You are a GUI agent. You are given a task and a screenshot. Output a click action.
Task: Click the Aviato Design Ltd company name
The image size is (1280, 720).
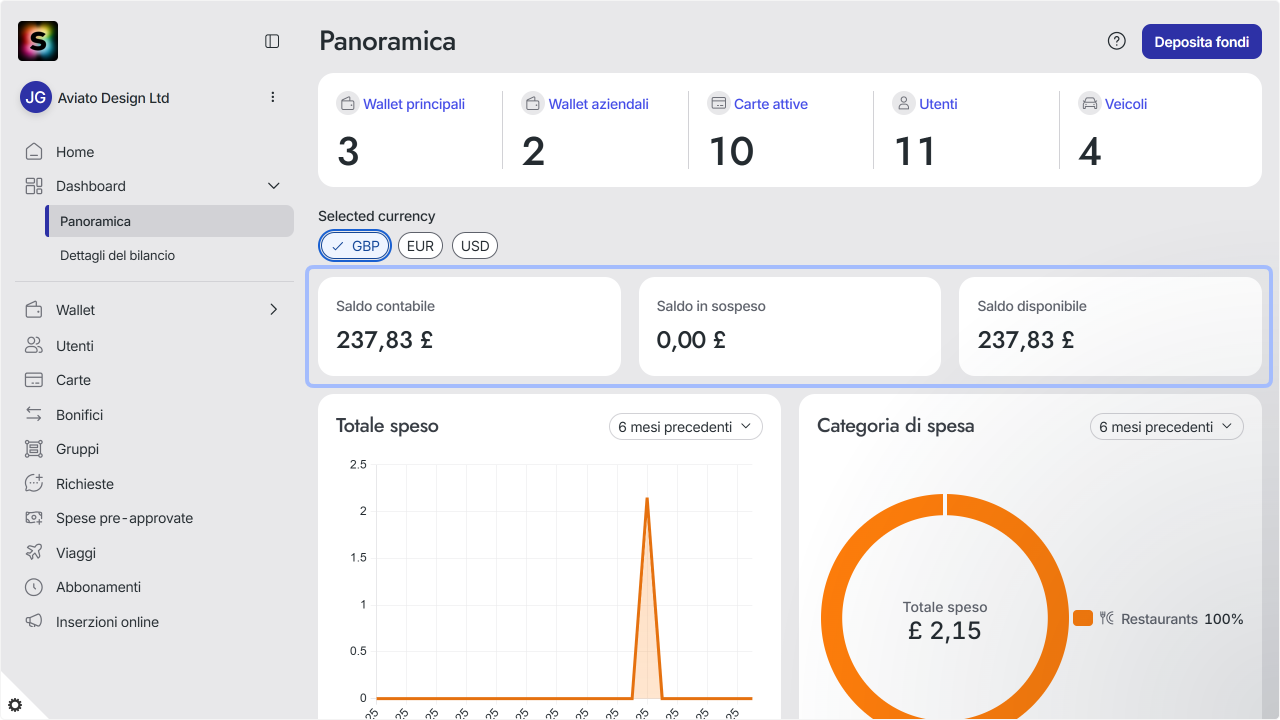click(113, 98)
